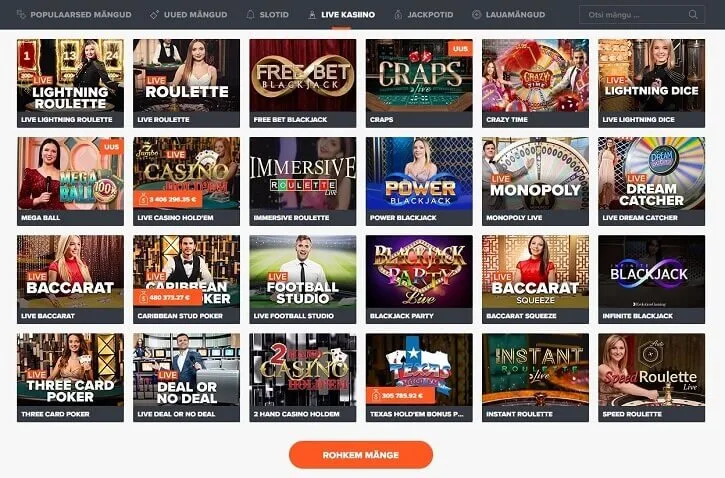The width and height of the screenshot is (725, 478).
Task: Open the Immersive Roulette game
Action: (x=302, y=181)
